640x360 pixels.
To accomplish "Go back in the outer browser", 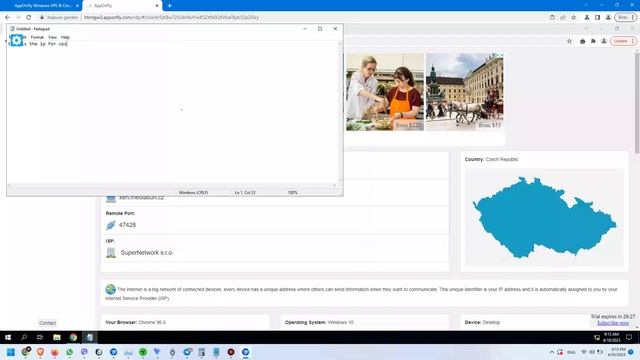I will coord(7,18).
